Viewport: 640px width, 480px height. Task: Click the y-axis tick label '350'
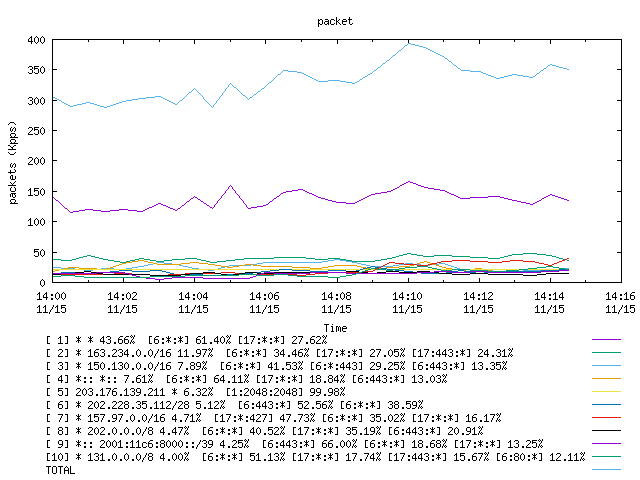(36, 71)
